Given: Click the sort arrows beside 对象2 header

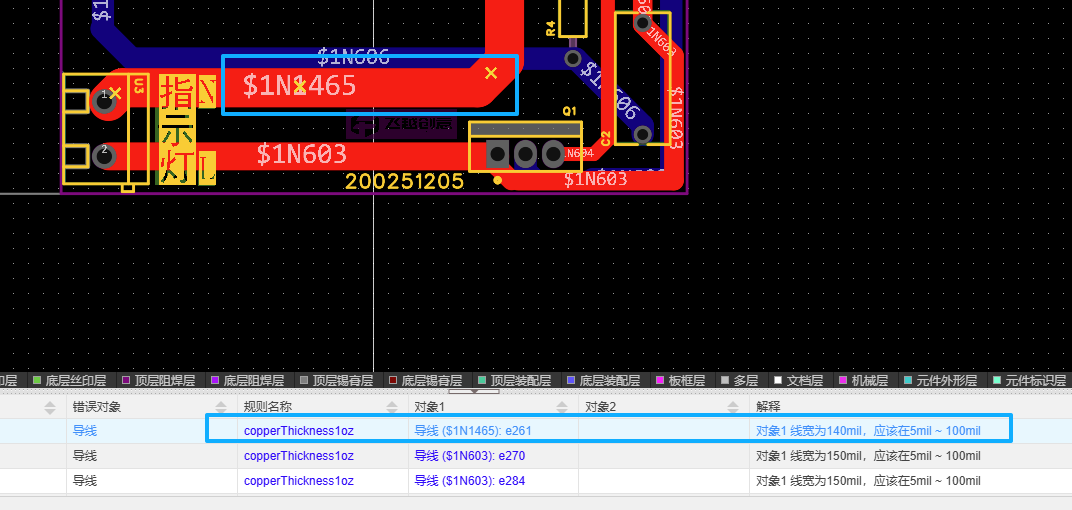Looking at the screenshot, I should click(x=733, y=407).
